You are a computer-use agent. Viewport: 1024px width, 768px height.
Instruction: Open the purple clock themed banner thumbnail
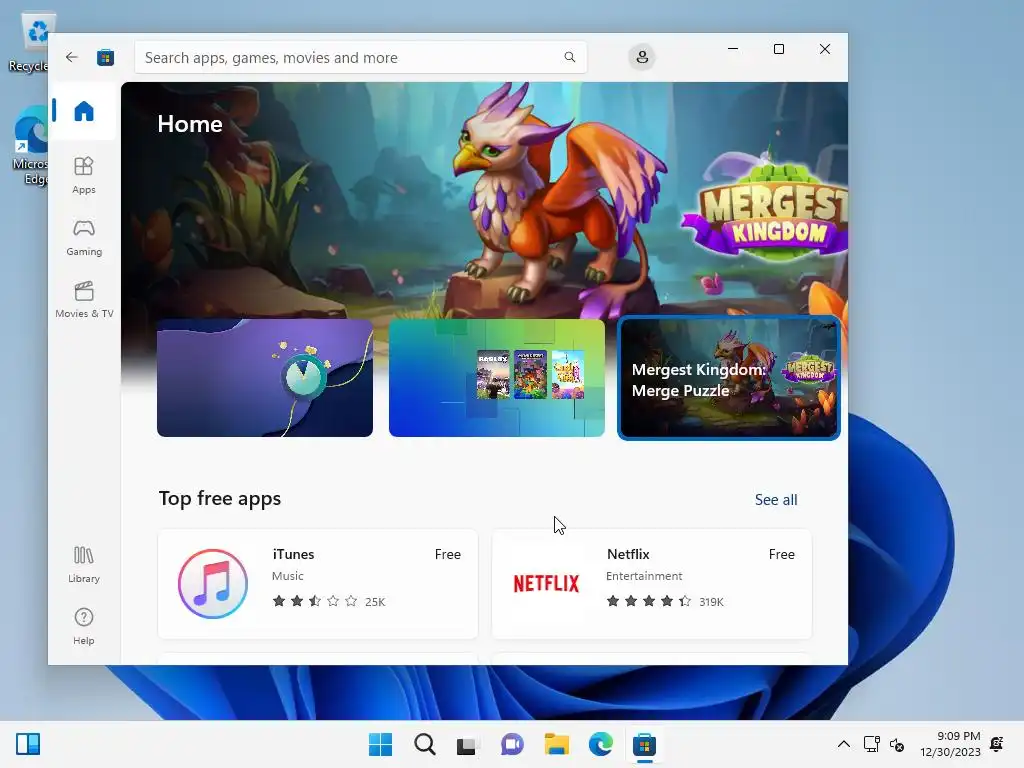(x=265, y=378)
